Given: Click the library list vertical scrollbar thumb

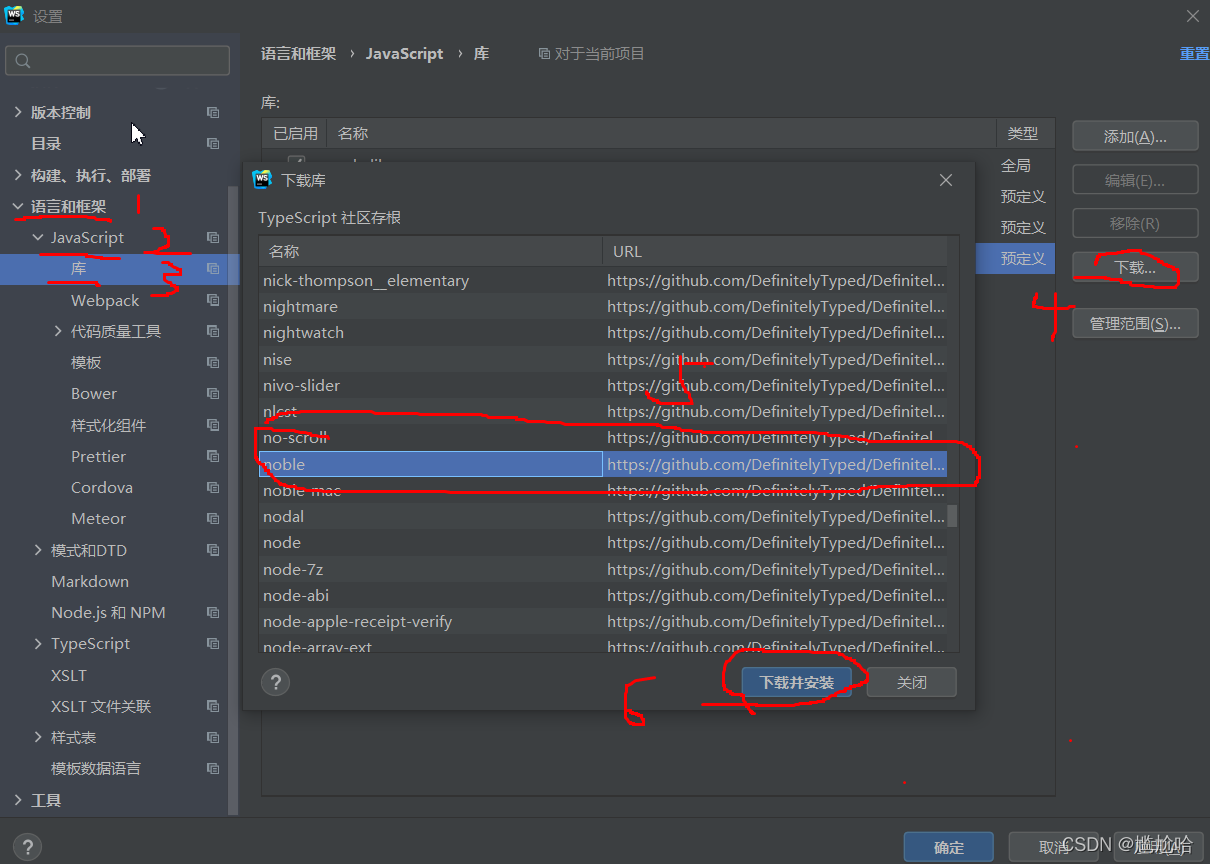Looking at the screenshot, I should coord(952,516).
